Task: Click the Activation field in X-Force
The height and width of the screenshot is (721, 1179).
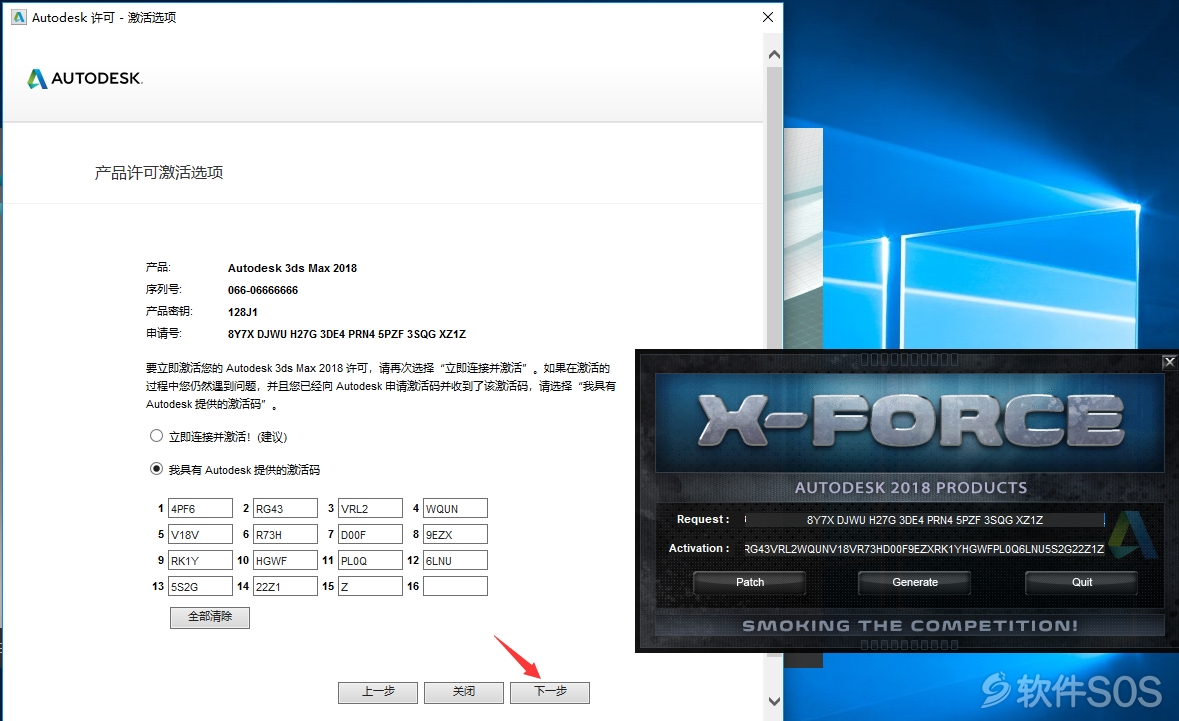Action: 924,549
